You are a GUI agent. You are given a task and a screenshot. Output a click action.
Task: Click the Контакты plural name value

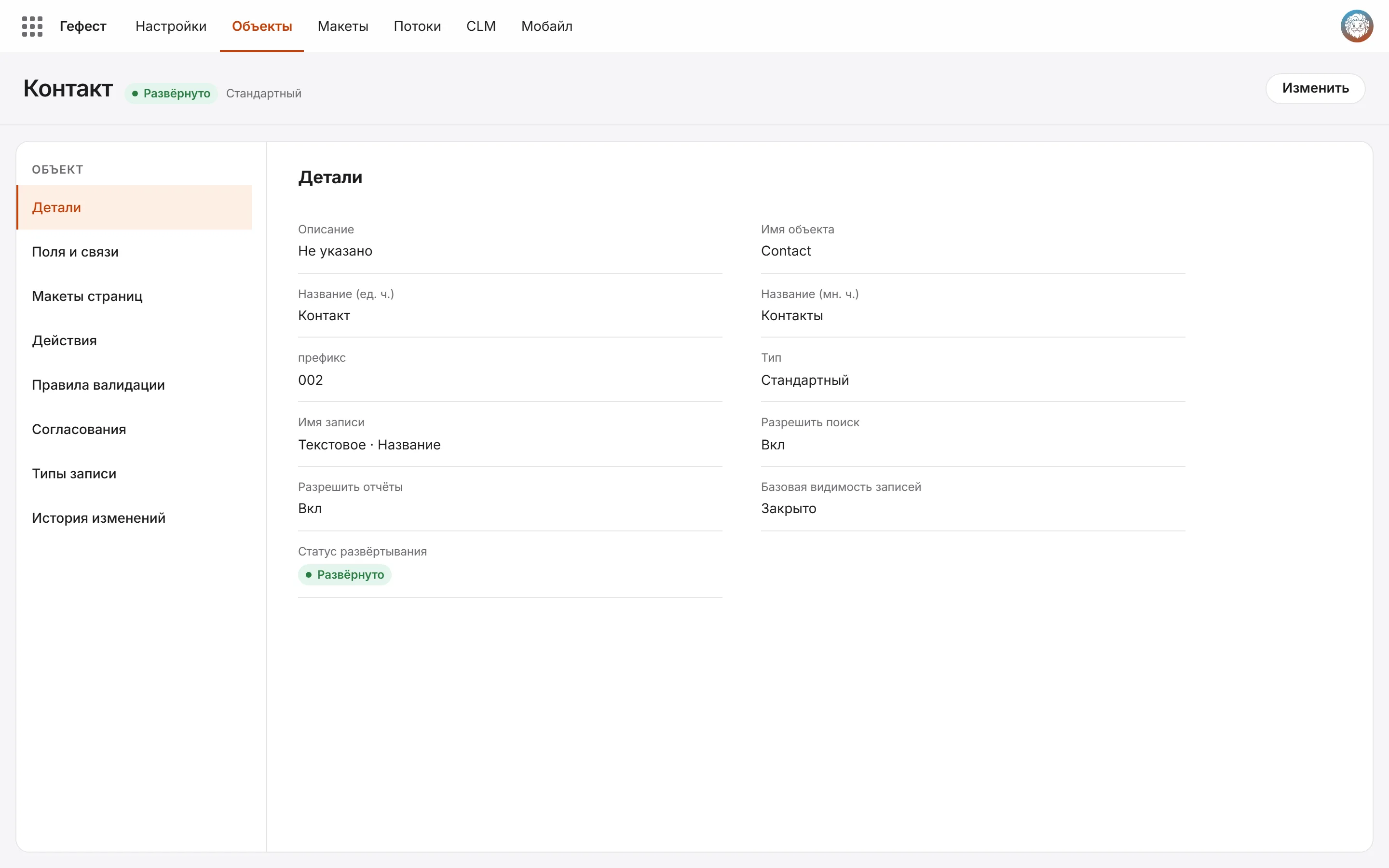point(791,316)
